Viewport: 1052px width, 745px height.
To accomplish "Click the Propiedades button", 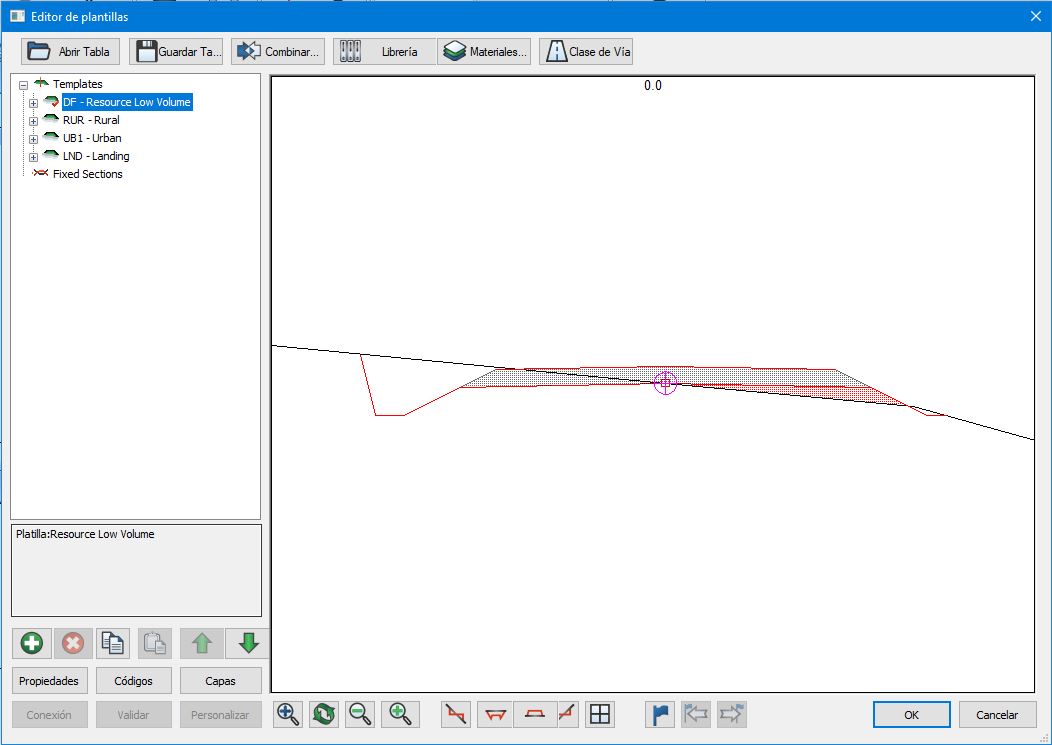I will pyautogui.click(x=49, y=681).
